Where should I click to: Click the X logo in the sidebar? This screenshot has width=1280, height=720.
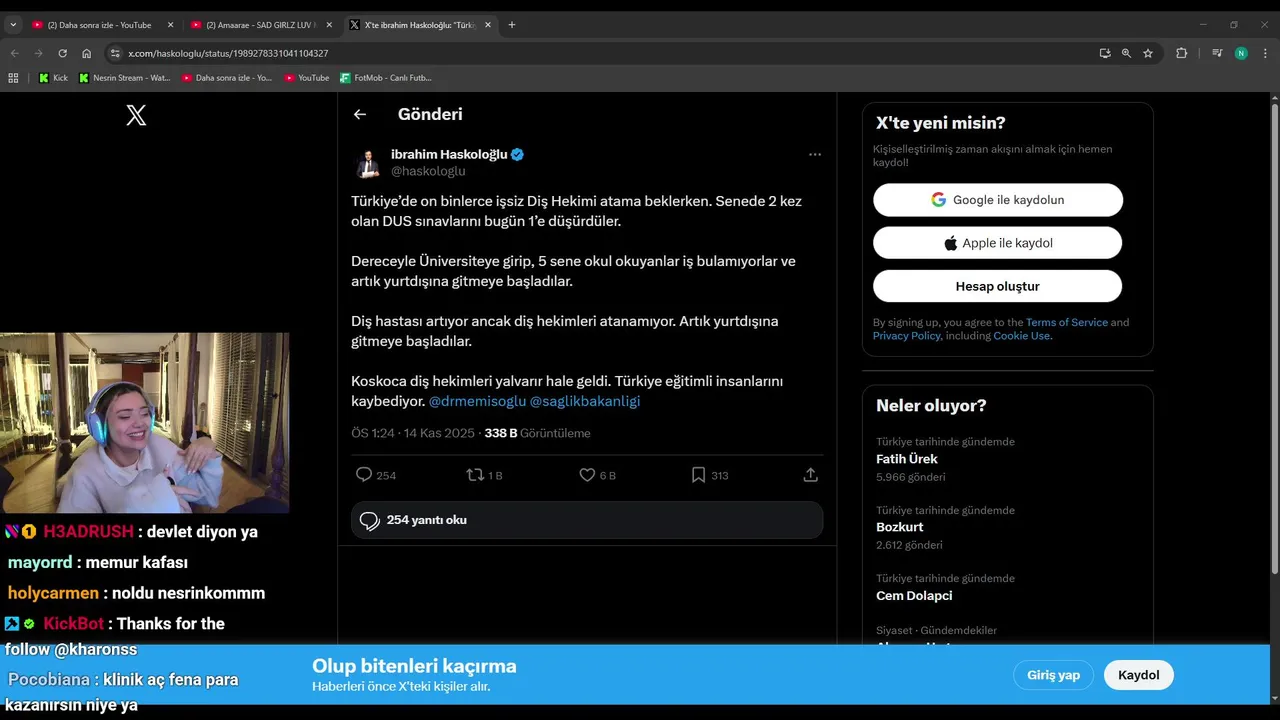pyautogui.click(x=136, y=115)
